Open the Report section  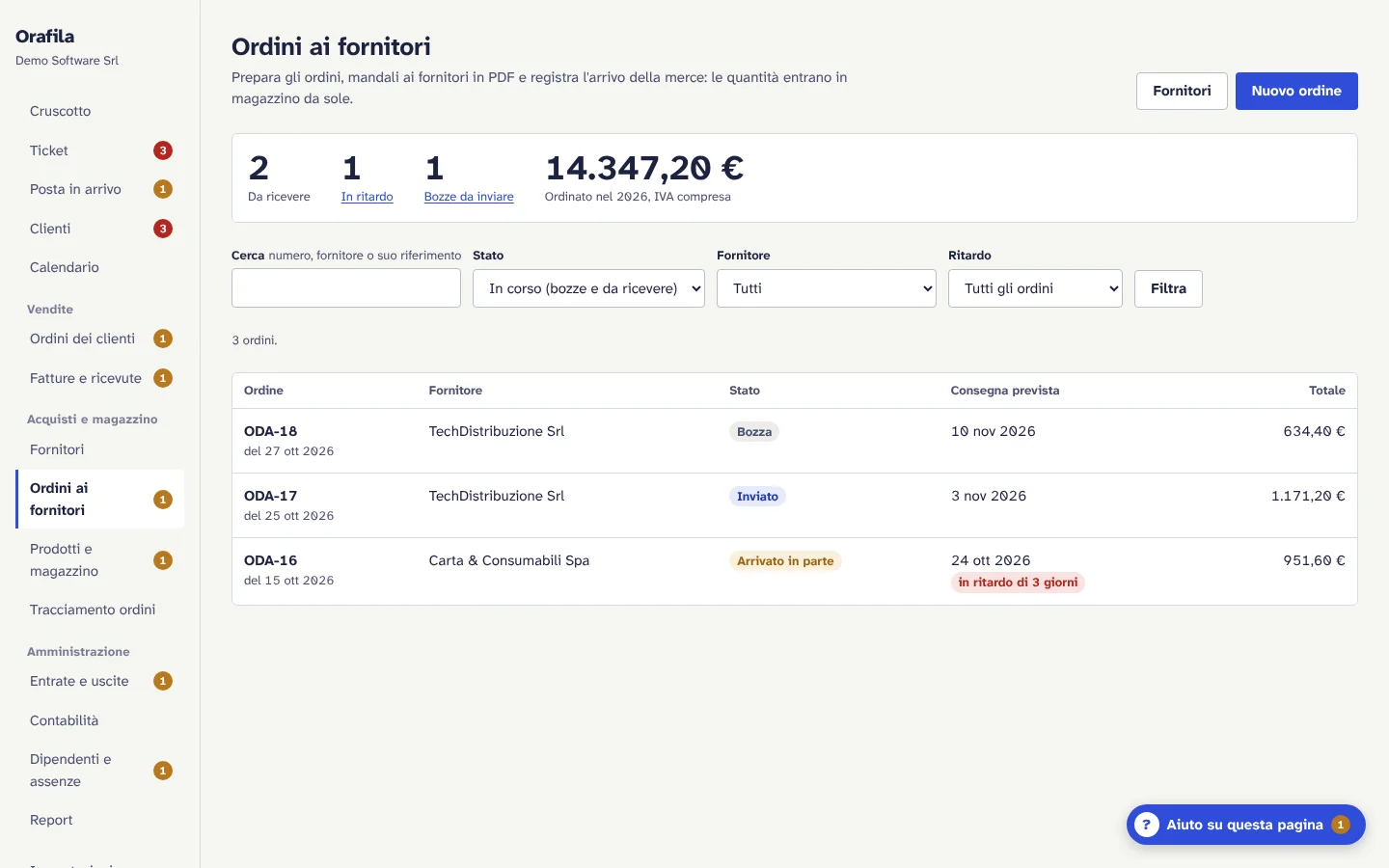tap(99, 820)
